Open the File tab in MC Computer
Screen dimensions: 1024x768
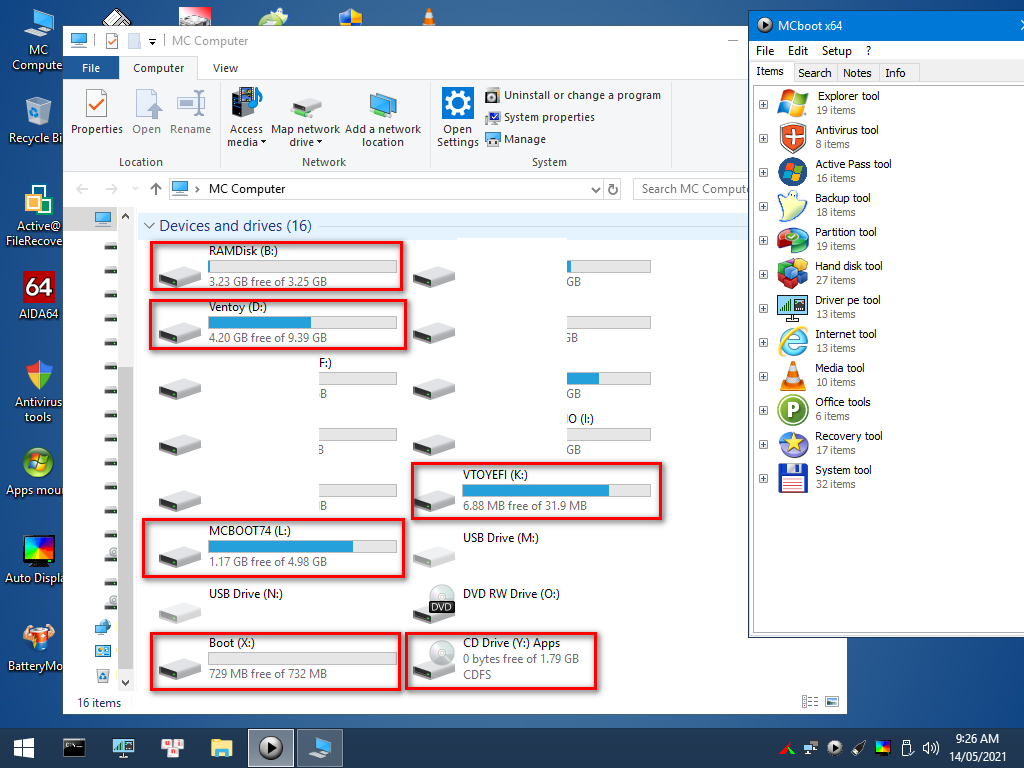(x=91, y=68)
